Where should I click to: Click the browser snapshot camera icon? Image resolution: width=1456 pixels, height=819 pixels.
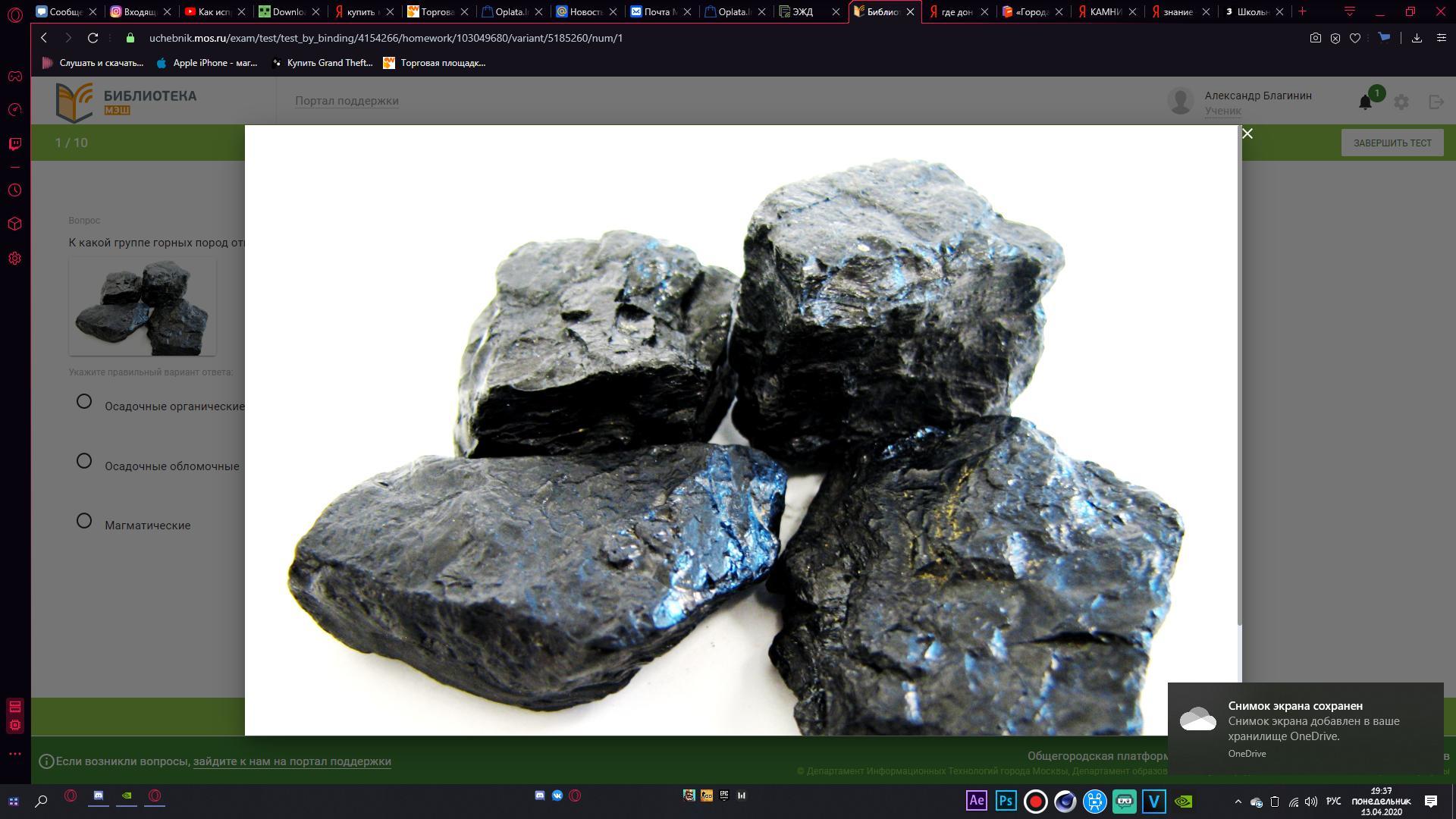pos(1316,38)
